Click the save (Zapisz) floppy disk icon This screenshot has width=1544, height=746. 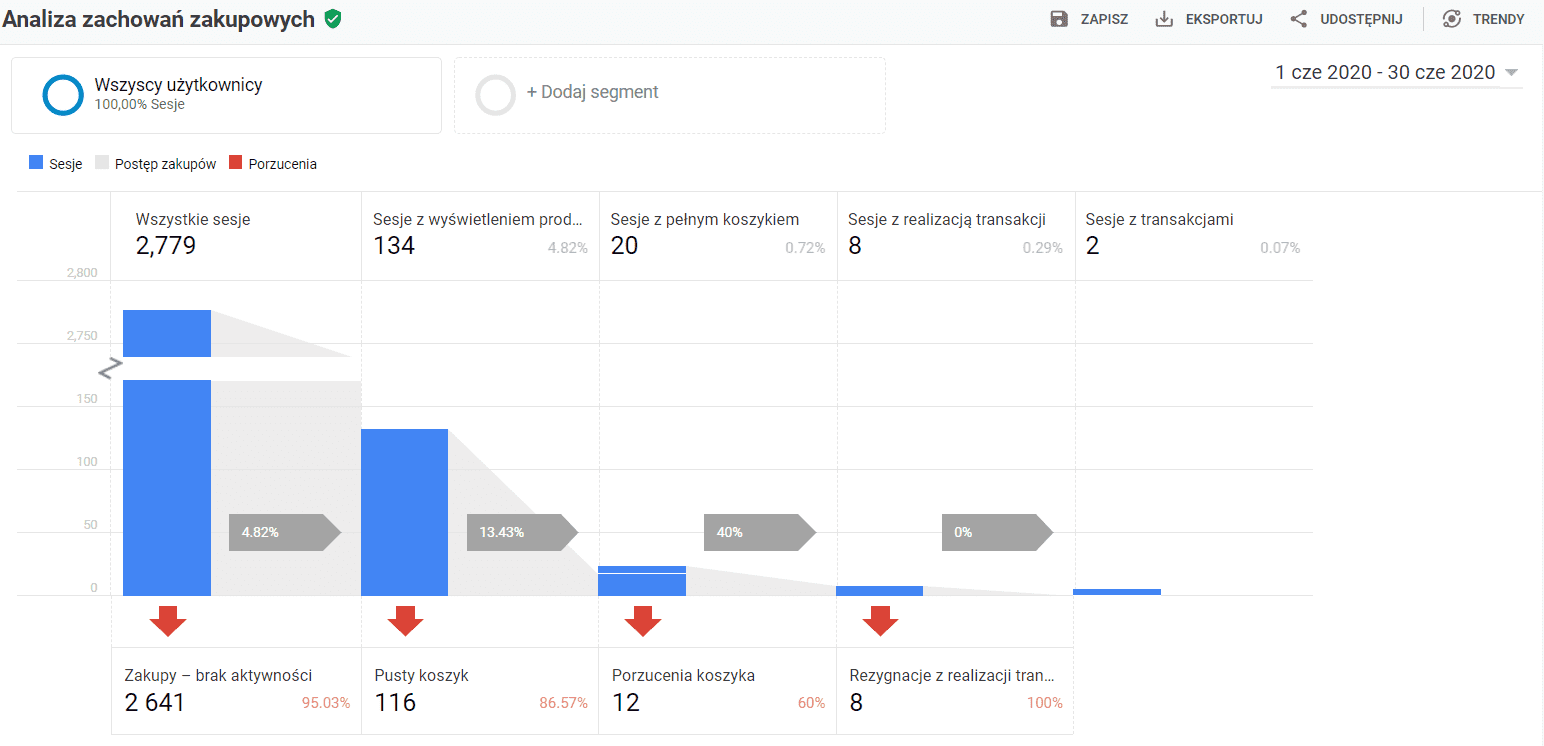tap(1059, 19)
